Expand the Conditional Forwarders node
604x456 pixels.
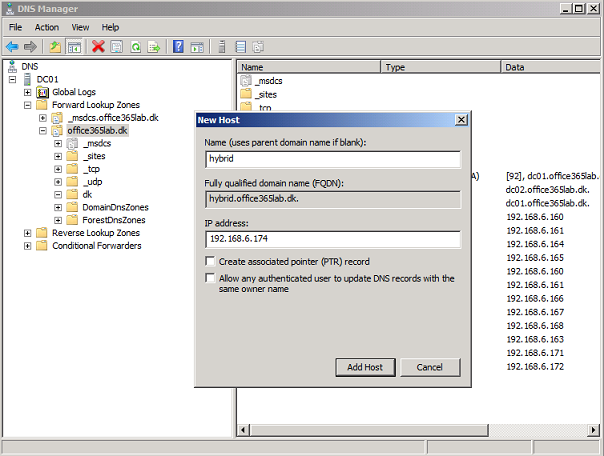click(x=27, y=246)
